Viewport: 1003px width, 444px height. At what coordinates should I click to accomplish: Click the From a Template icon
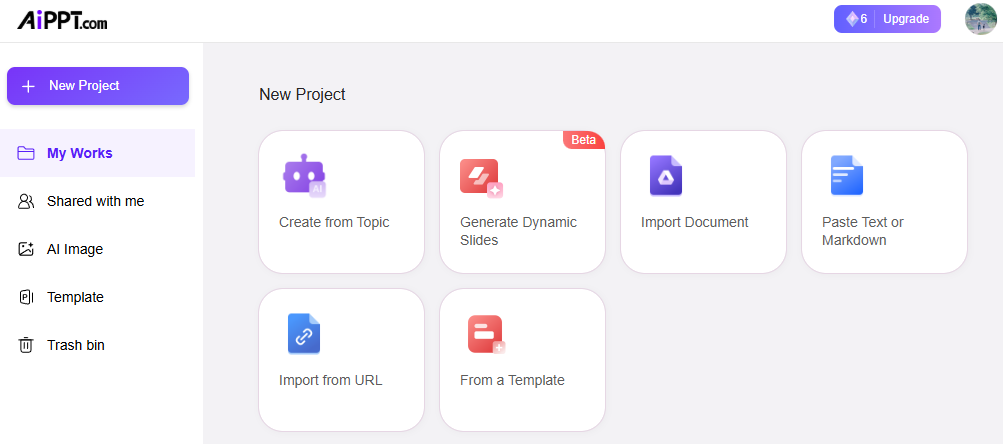[486, 335]
